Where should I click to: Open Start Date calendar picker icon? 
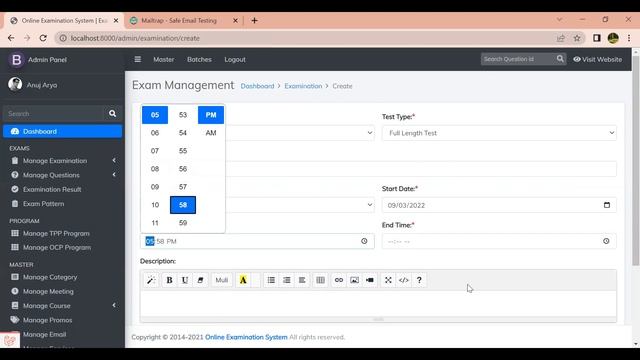(x=607, y=205)
